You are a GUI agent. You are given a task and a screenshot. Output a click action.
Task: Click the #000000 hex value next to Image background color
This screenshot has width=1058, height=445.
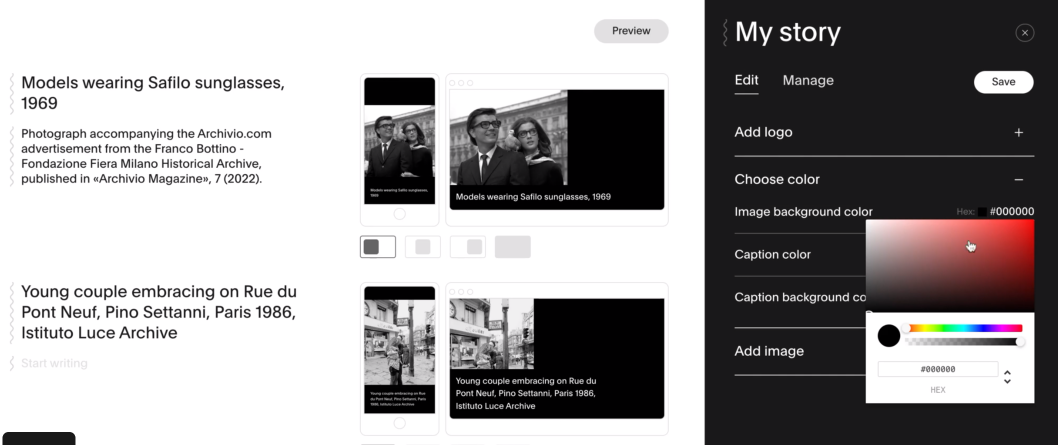coord(1011,212)
